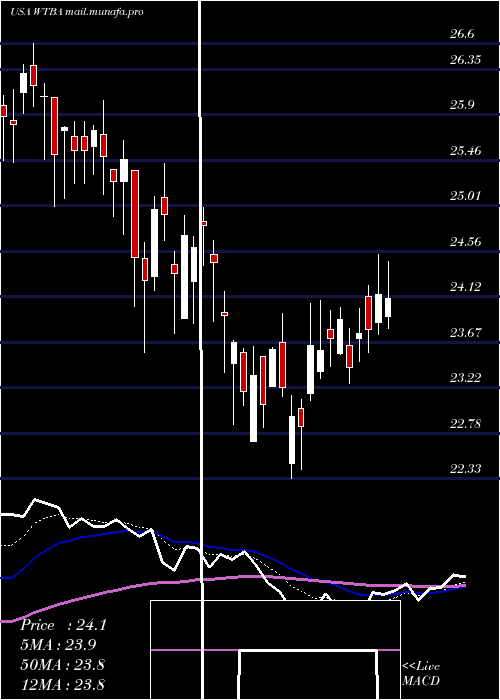Image resolution: width=500 pixels, height=700 pixels.
Task: Click the 24.56 price axis label
Action: 466,242
